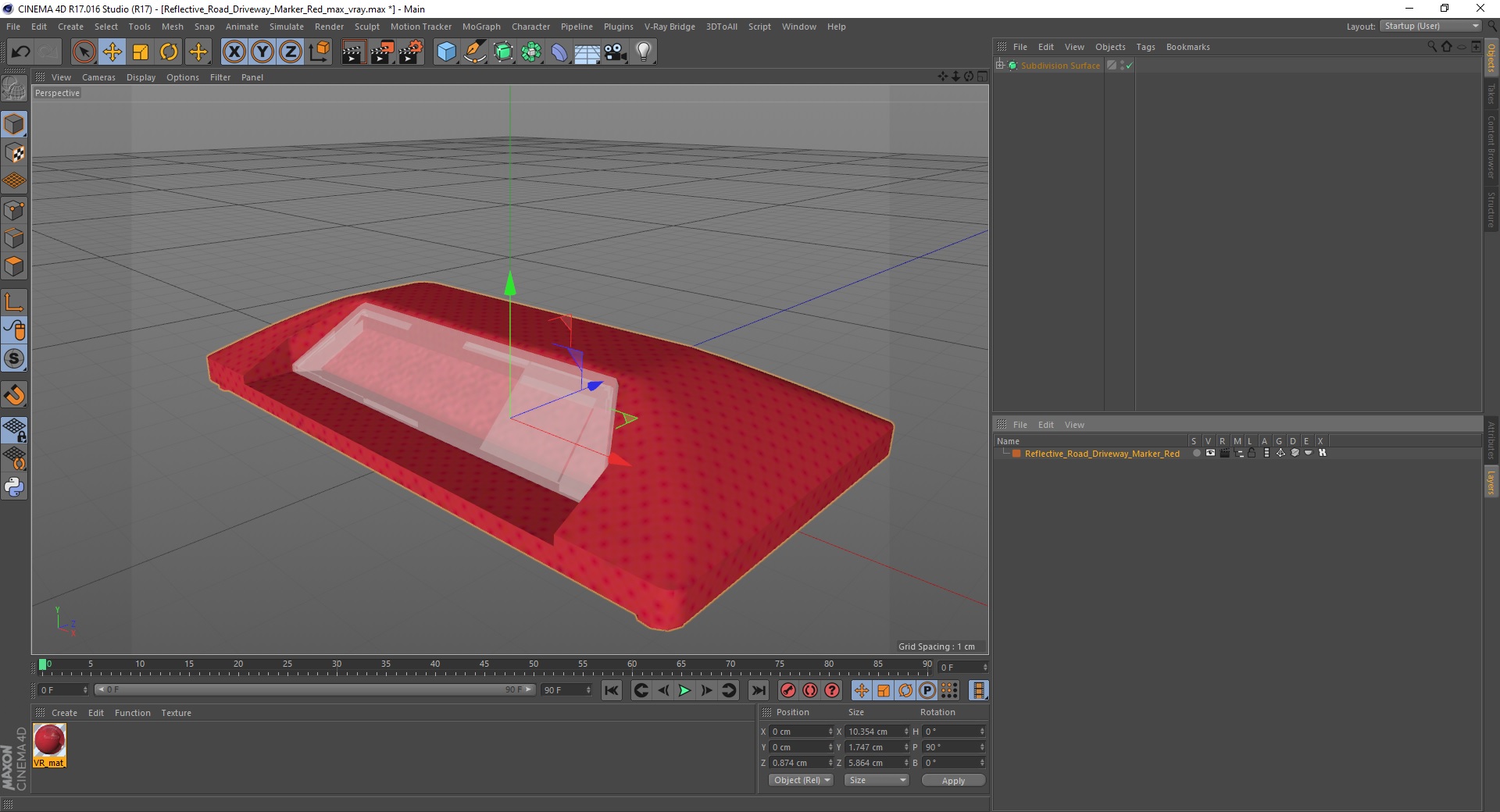Enable Axis mode icon

click(x=14, y=302)
